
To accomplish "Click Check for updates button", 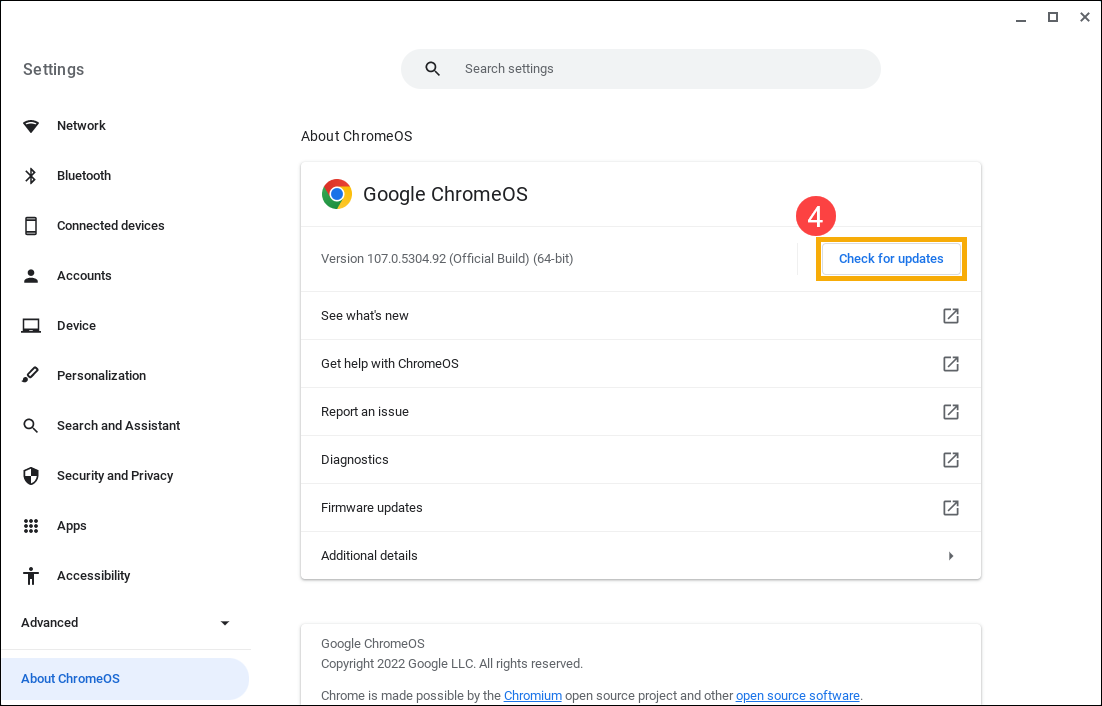I will (891, 259).
